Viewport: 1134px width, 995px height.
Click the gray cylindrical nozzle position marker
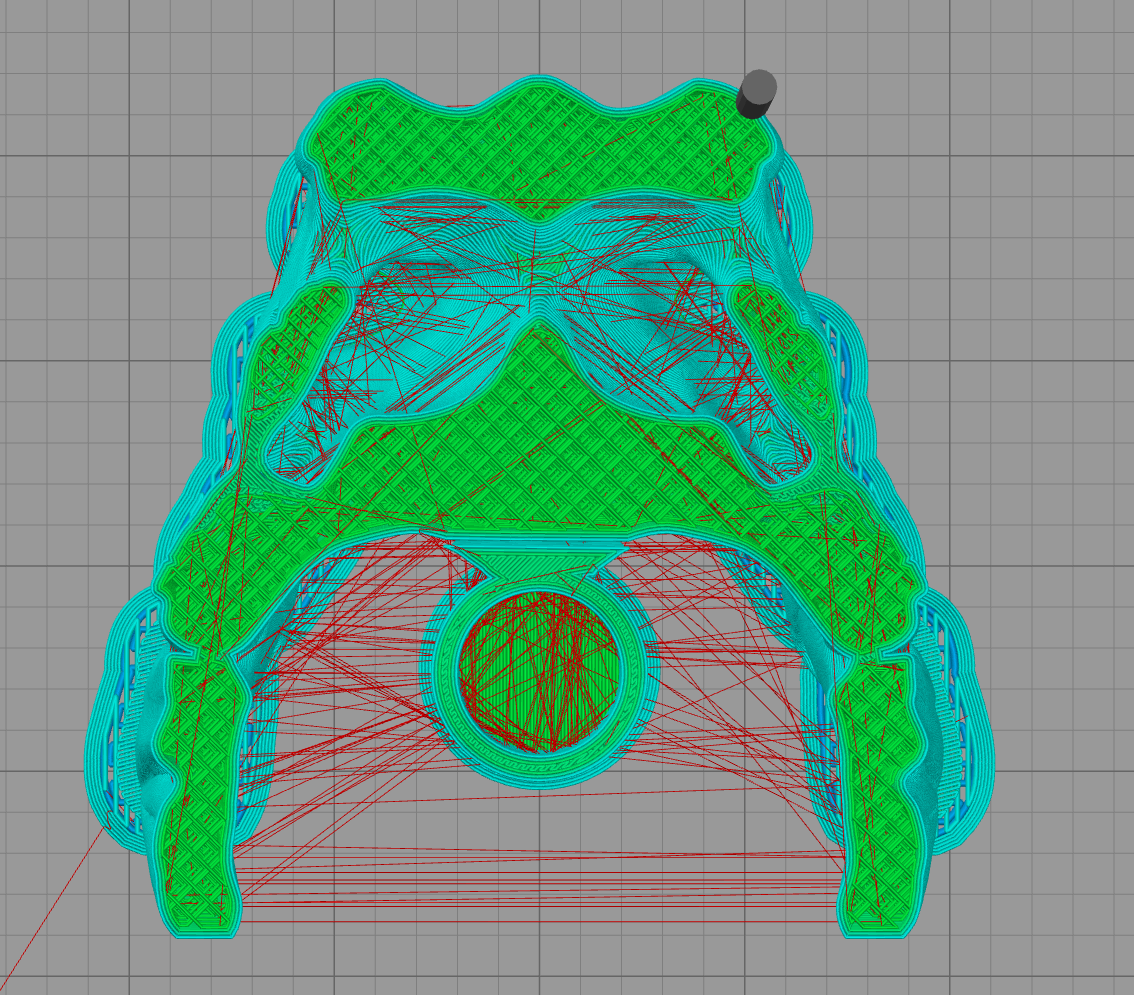pyautogui.click(x=756, y=94)
